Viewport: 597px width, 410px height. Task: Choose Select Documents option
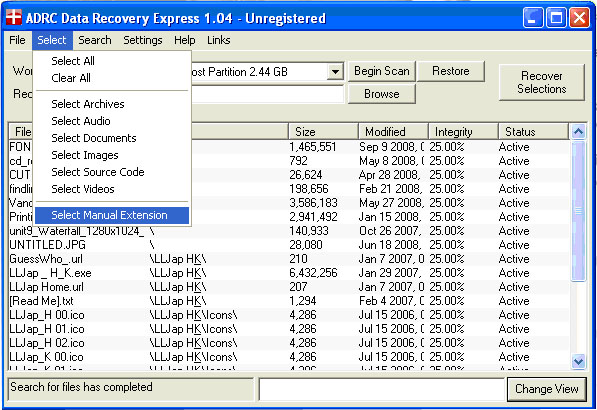[x=112, y=138]
